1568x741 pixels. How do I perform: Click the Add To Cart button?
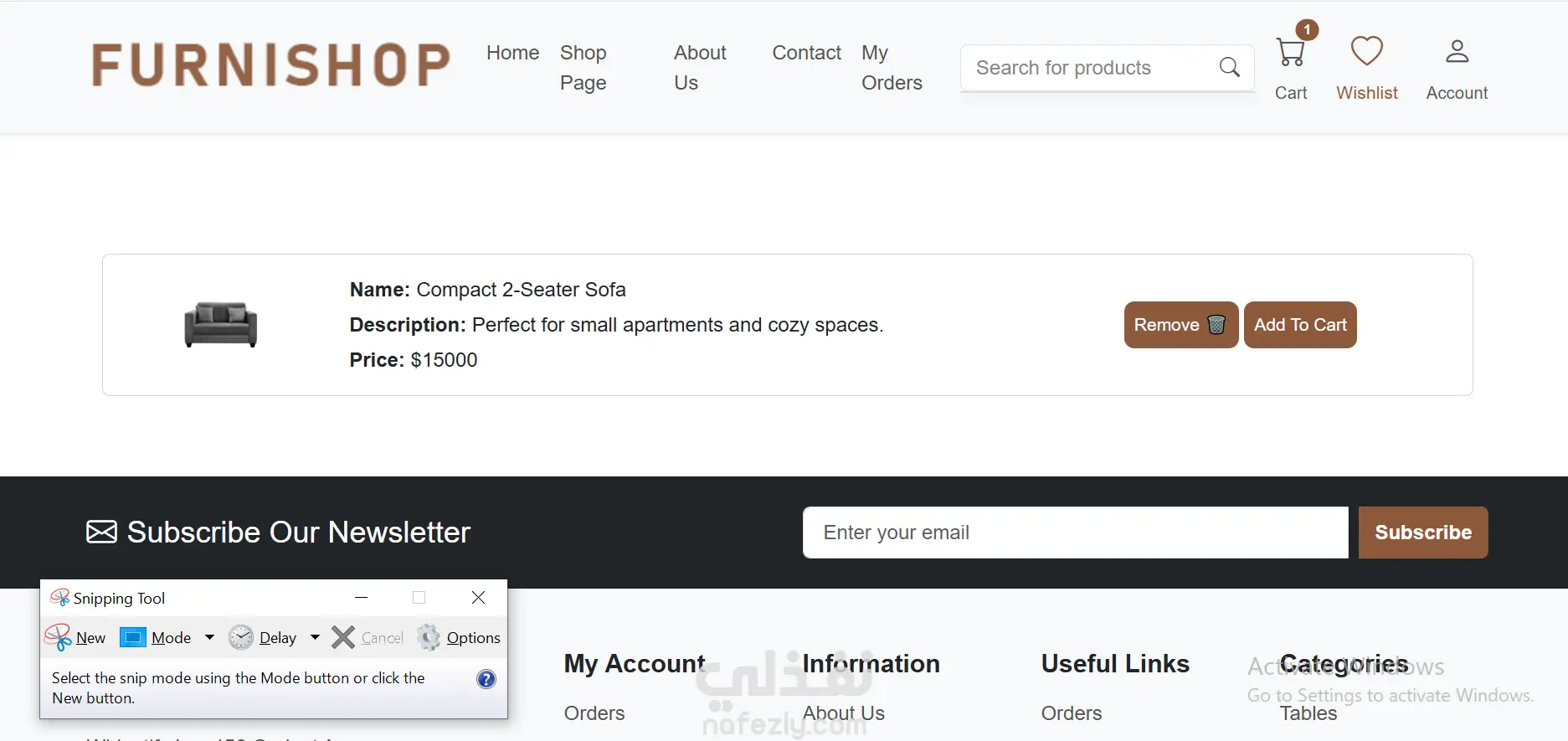1299,325
